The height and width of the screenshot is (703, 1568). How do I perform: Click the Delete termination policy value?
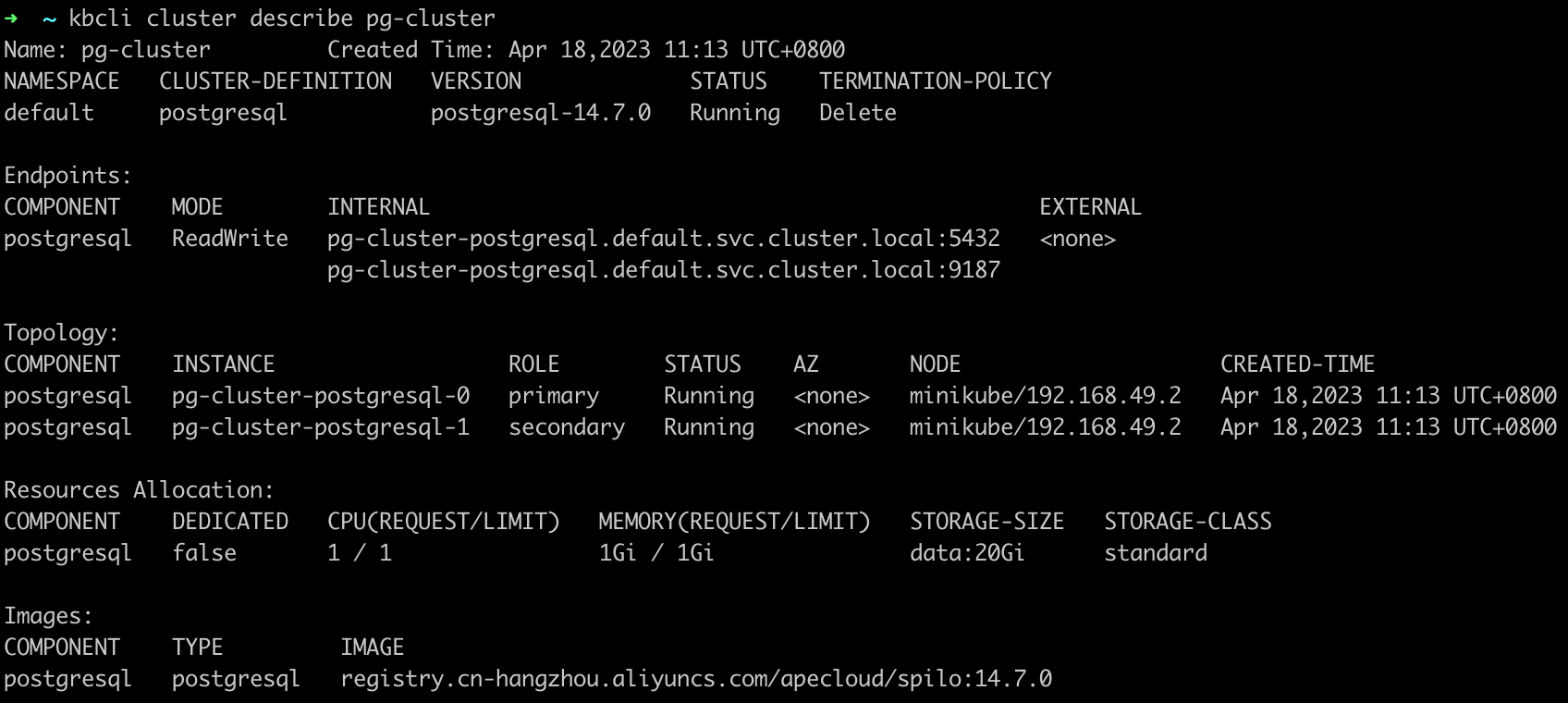(858, 113)
